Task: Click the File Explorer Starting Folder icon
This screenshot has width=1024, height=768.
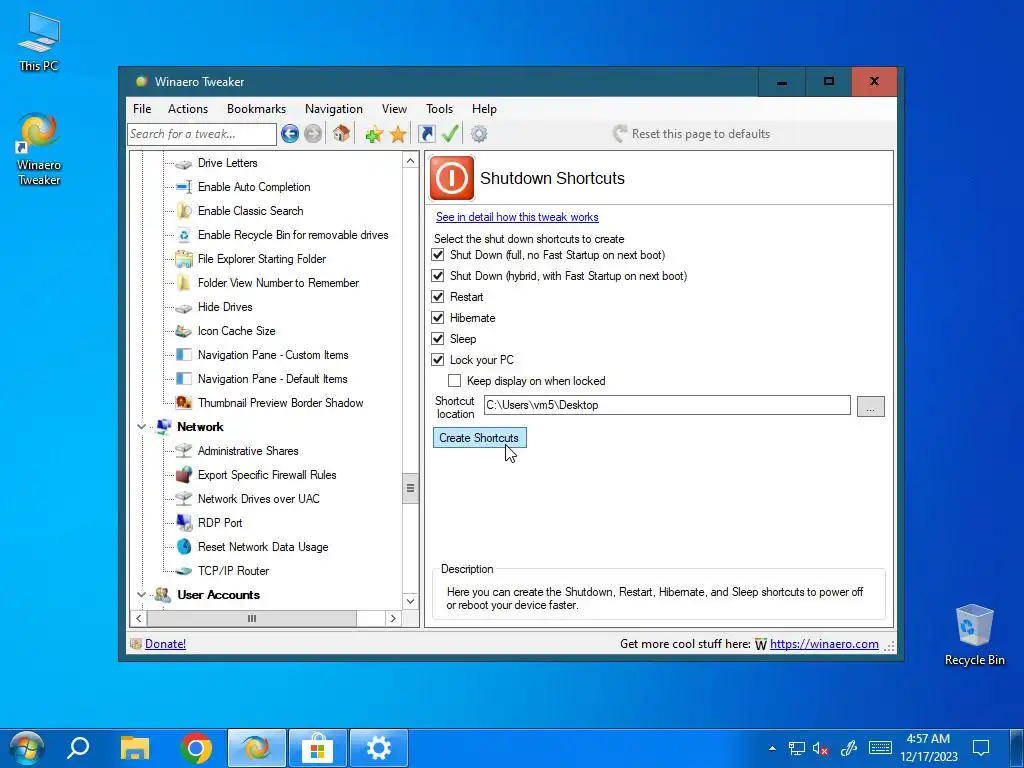Action: [x=184, y=259]
